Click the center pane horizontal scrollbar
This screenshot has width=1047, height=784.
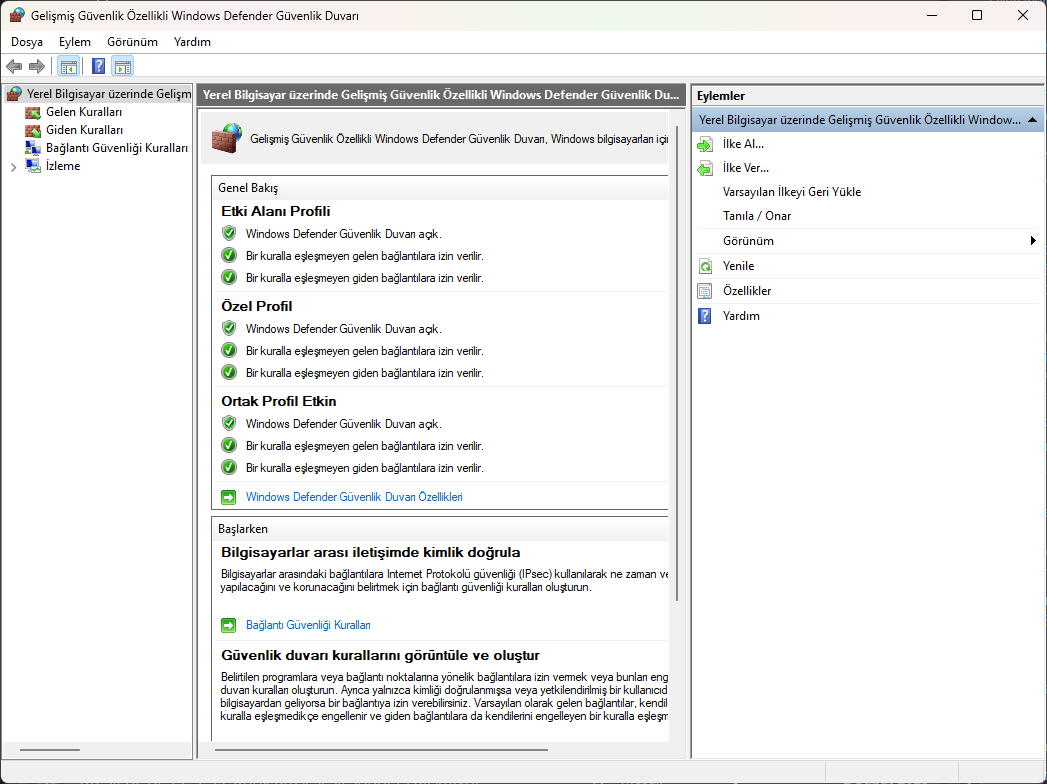tap(381, 750)
